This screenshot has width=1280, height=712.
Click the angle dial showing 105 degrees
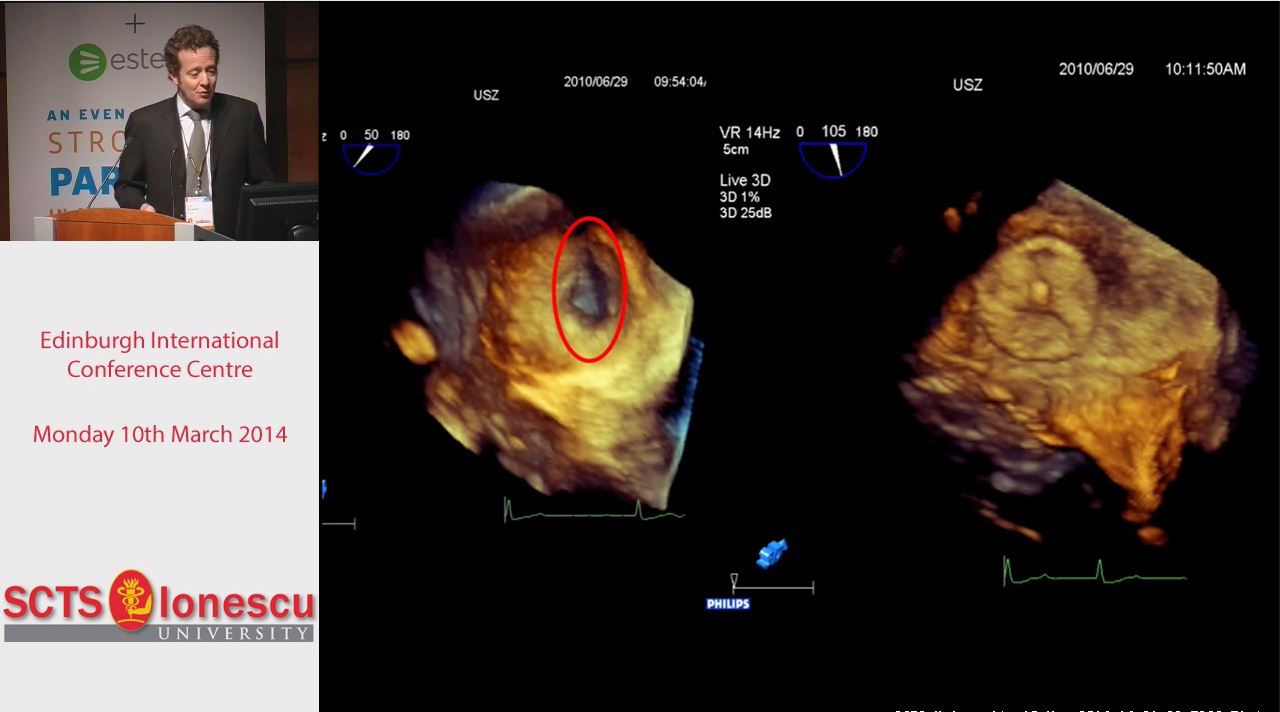click(832, 159)
